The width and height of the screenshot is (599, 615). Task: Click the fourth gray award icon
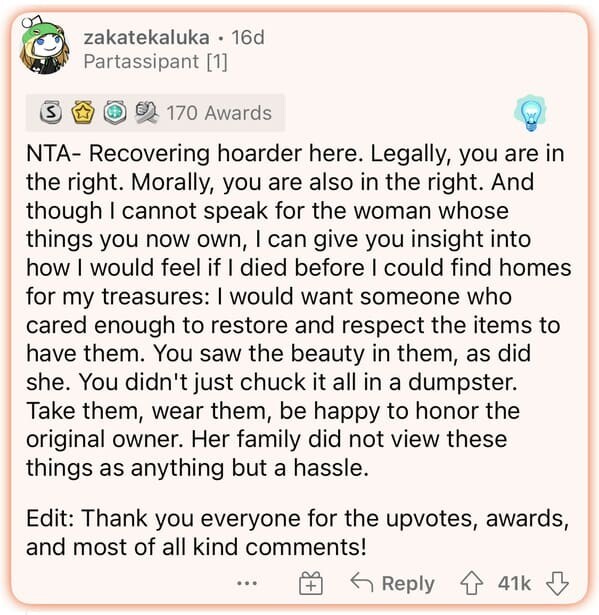tap(147, 113)
